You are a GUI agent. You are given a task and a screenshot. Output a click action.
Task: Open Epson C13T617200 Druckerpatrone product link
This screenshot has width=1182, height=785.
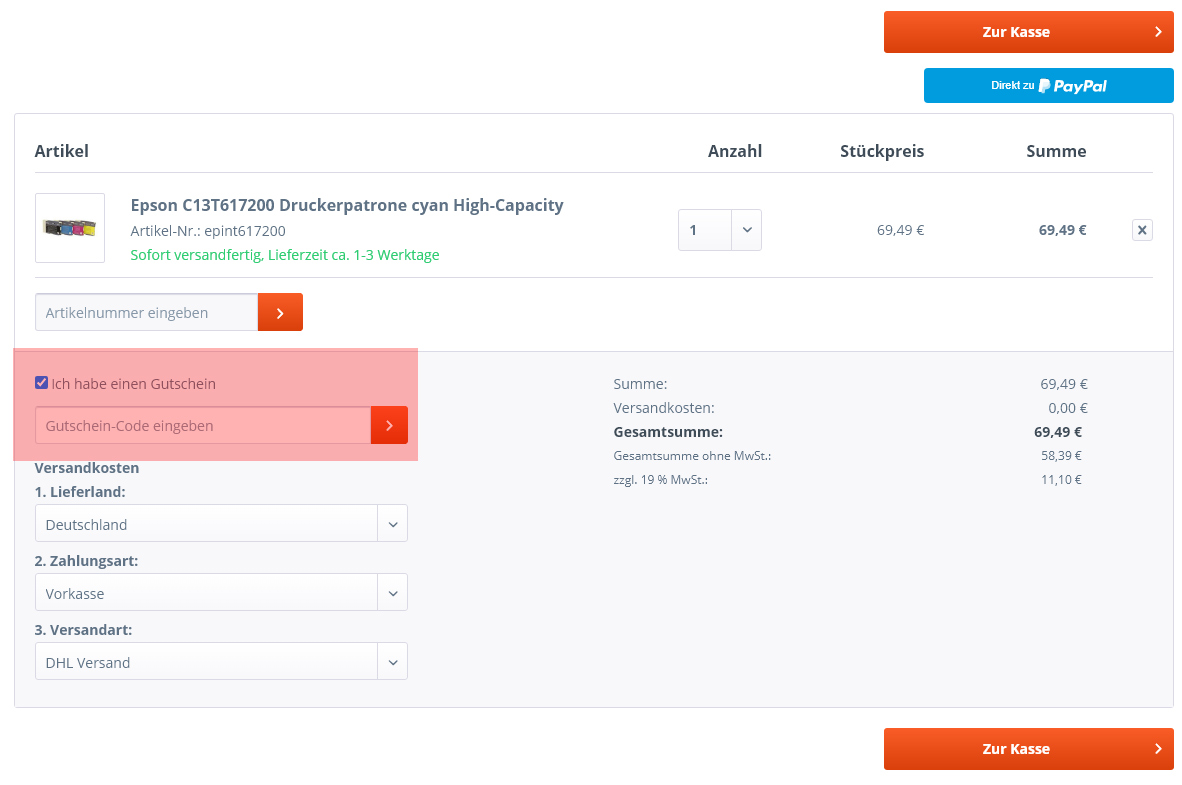pos(347,205)
